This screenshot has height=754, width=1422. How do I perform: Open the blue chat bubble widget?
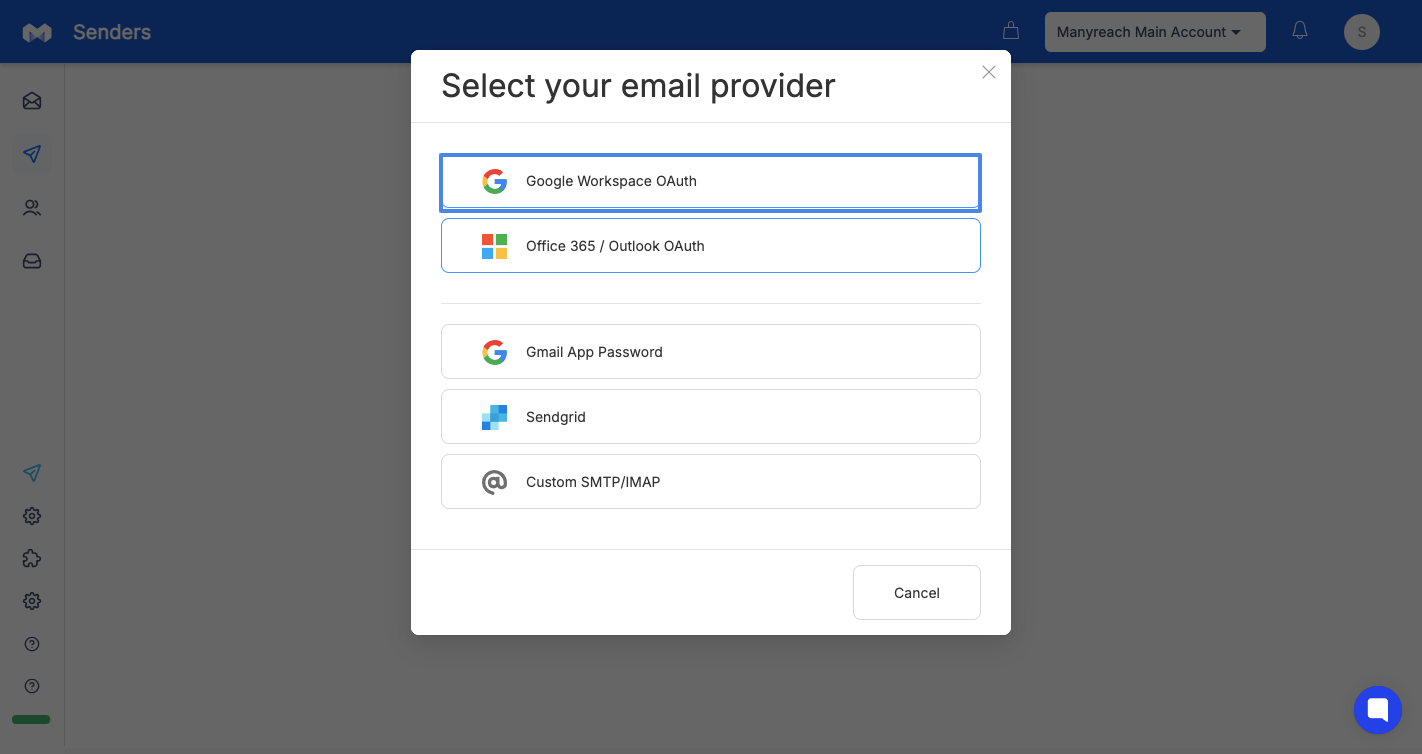point(1378,710)
